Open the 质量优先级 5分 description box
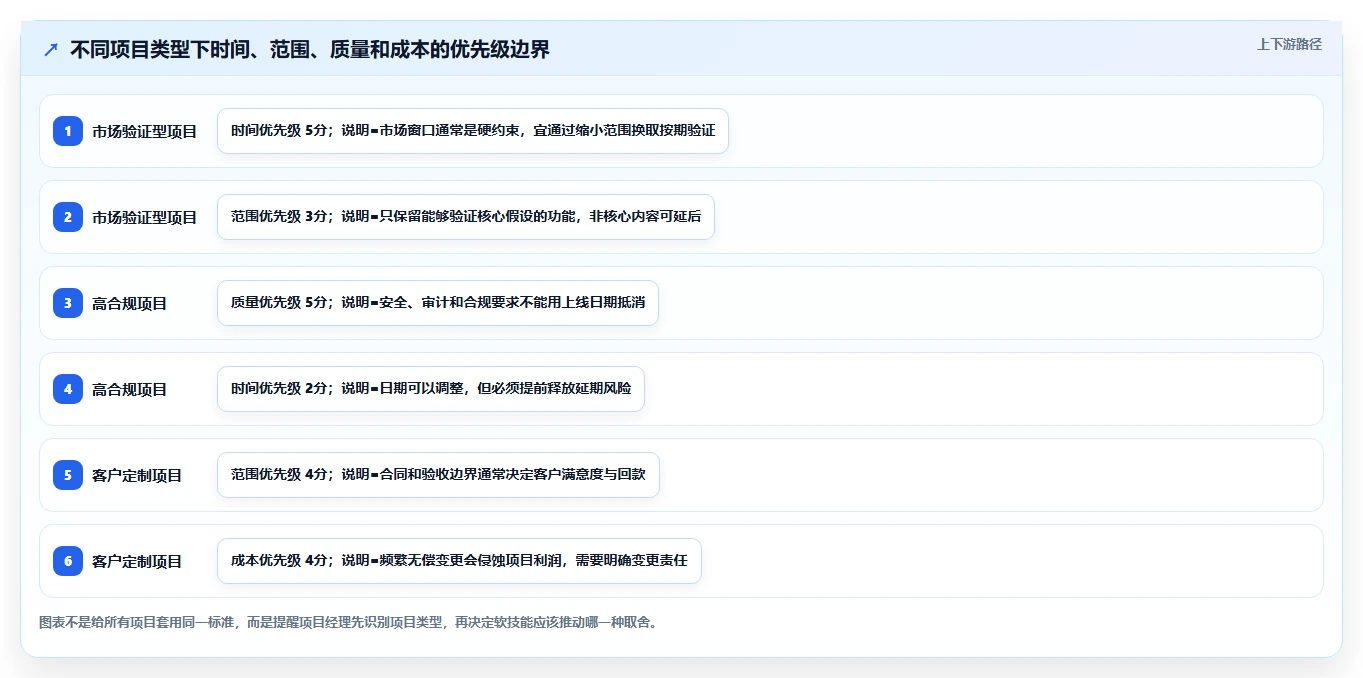 coord(438,303)
